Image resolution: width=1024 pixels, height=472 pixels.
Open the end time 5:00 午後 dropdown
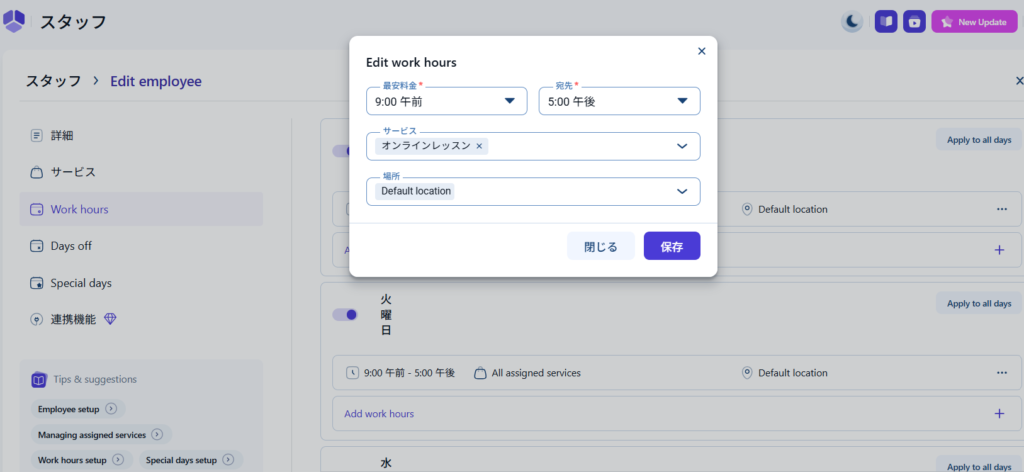point(619,101)
